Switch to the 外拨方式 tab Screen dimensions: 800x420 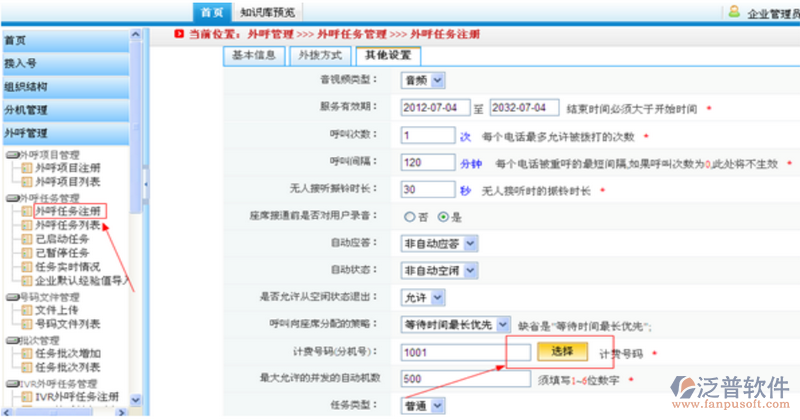coord(318,56)
